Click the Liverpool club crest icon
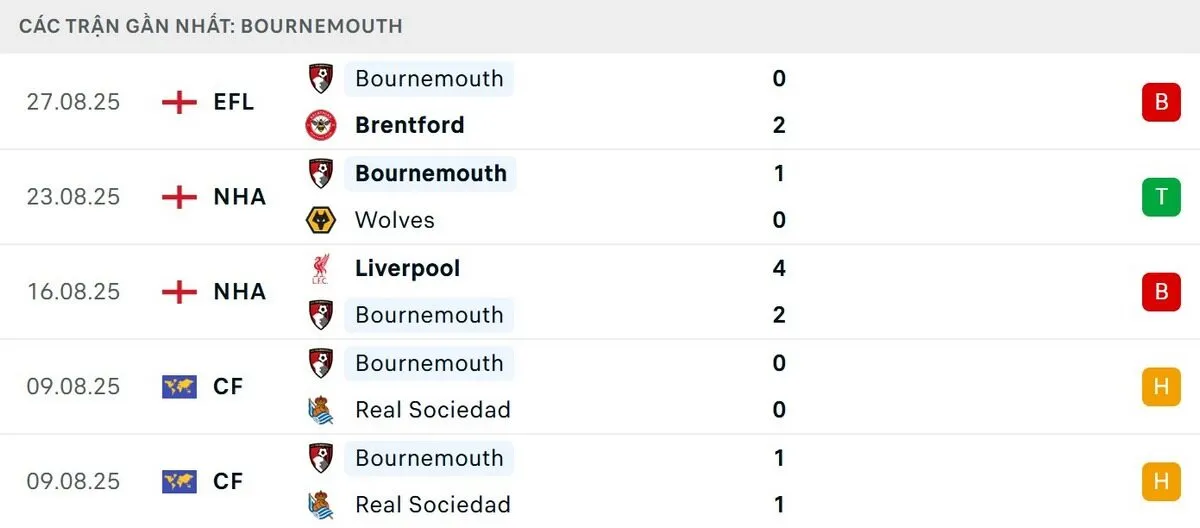 (321, 268)
